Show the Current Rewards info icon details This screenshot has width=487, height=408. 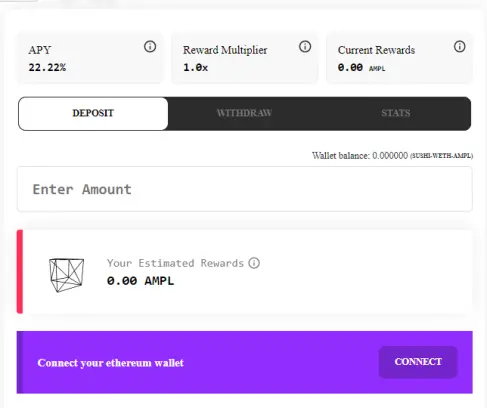pyautogui.click(x=460, y=46)
